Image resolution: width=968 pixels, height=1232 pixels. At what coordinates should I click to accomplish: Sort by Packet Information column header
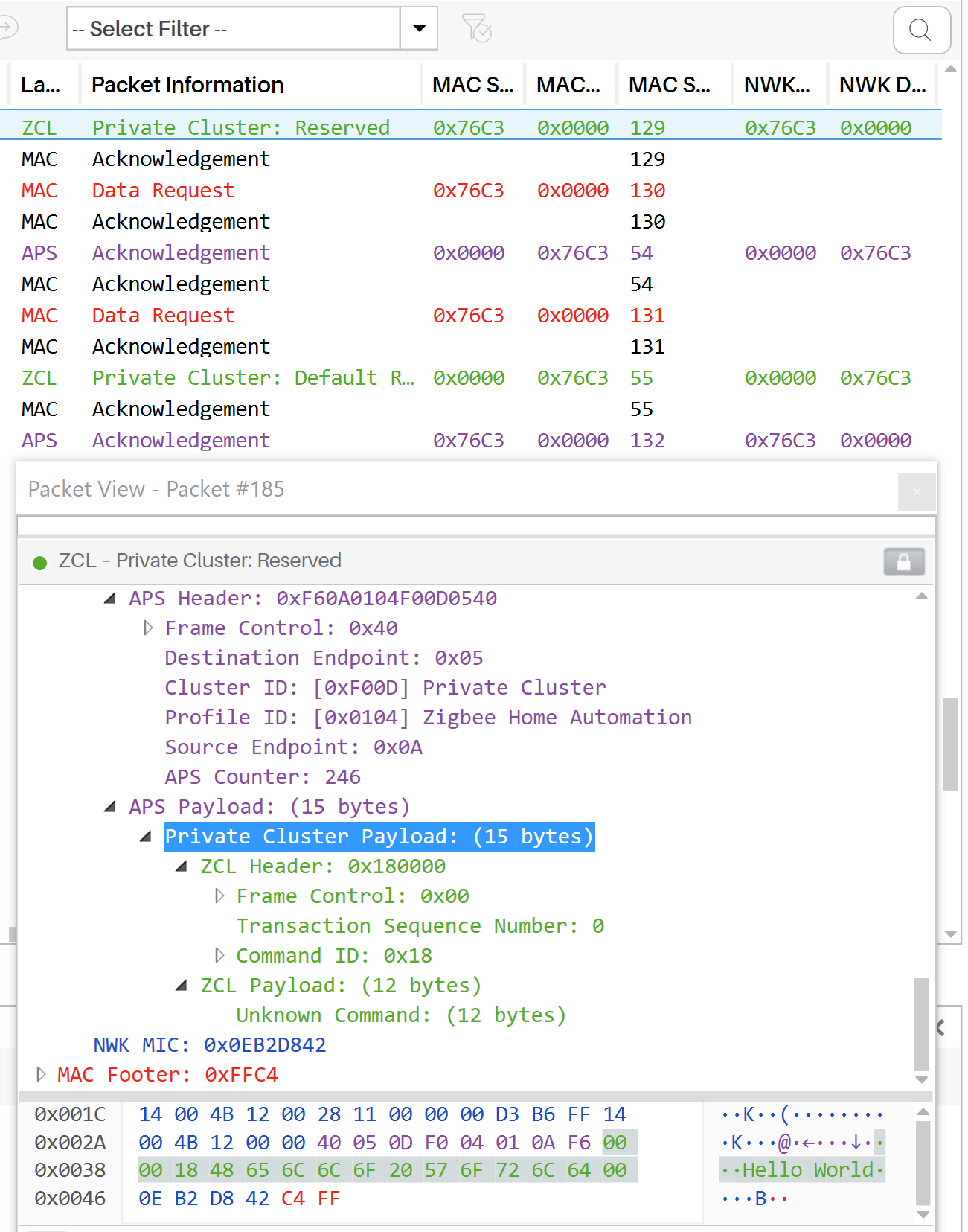point(187,86)
